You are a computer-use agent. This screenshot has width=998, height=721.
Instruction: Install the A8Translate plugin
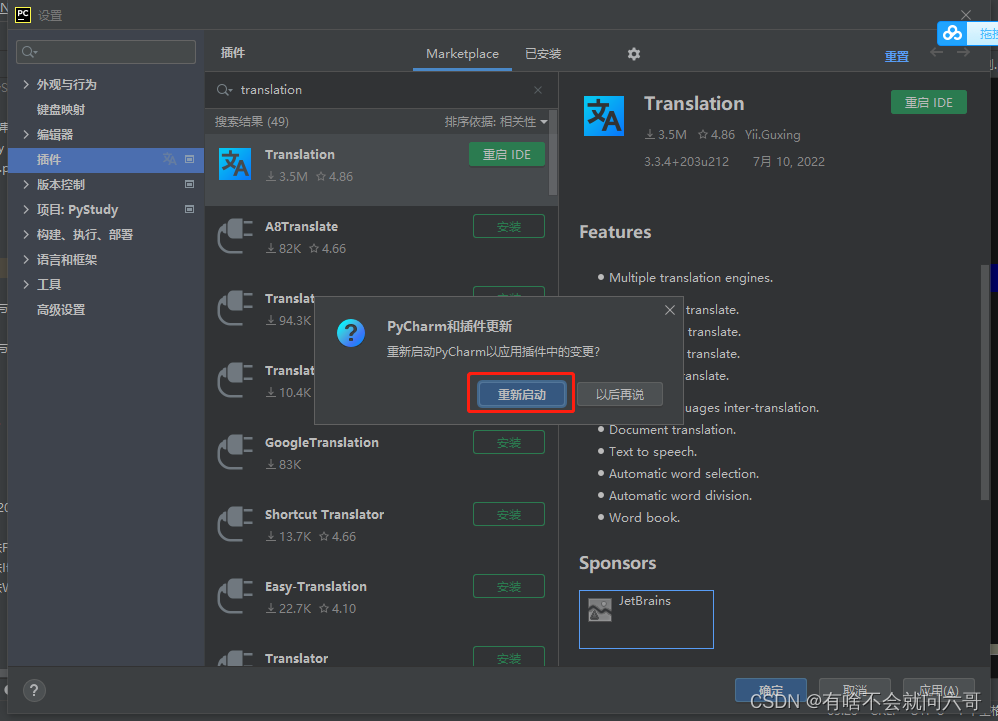509,227
